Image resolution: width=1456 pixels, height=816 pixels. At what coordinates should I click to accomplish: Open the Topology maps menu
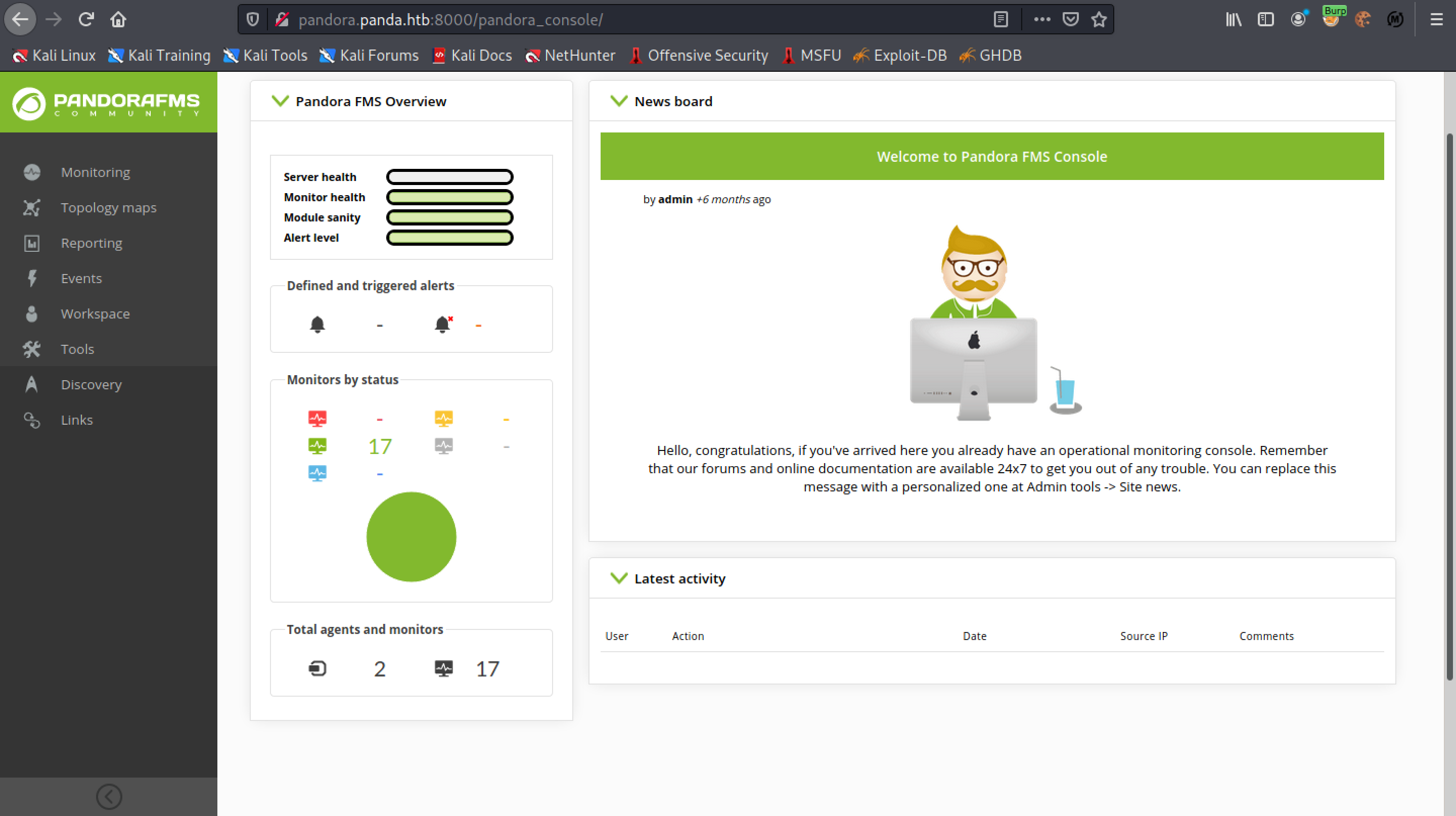click(109, 208)
